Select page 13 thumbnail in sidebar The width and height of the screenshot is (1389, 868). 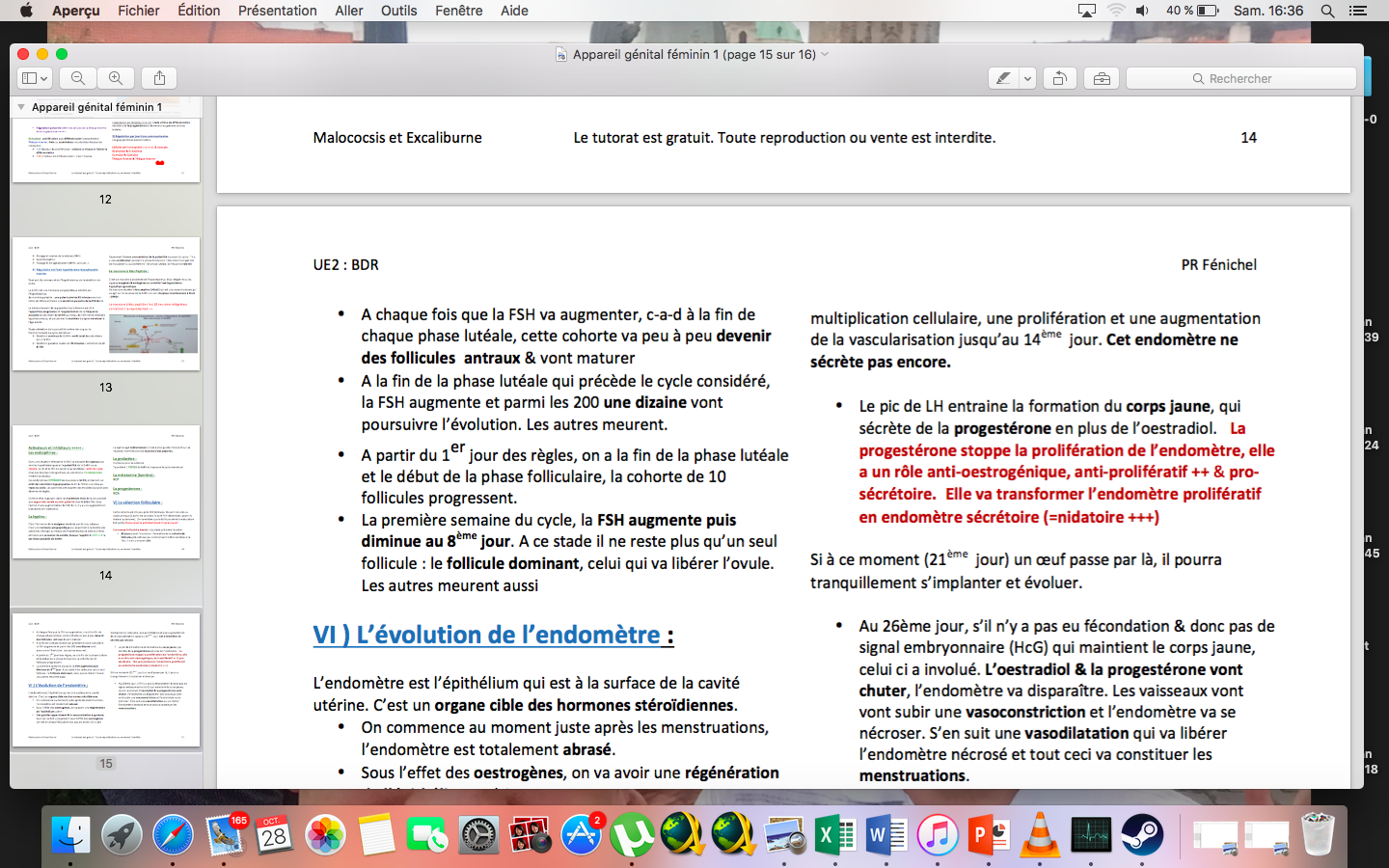(x=105, y=304)
